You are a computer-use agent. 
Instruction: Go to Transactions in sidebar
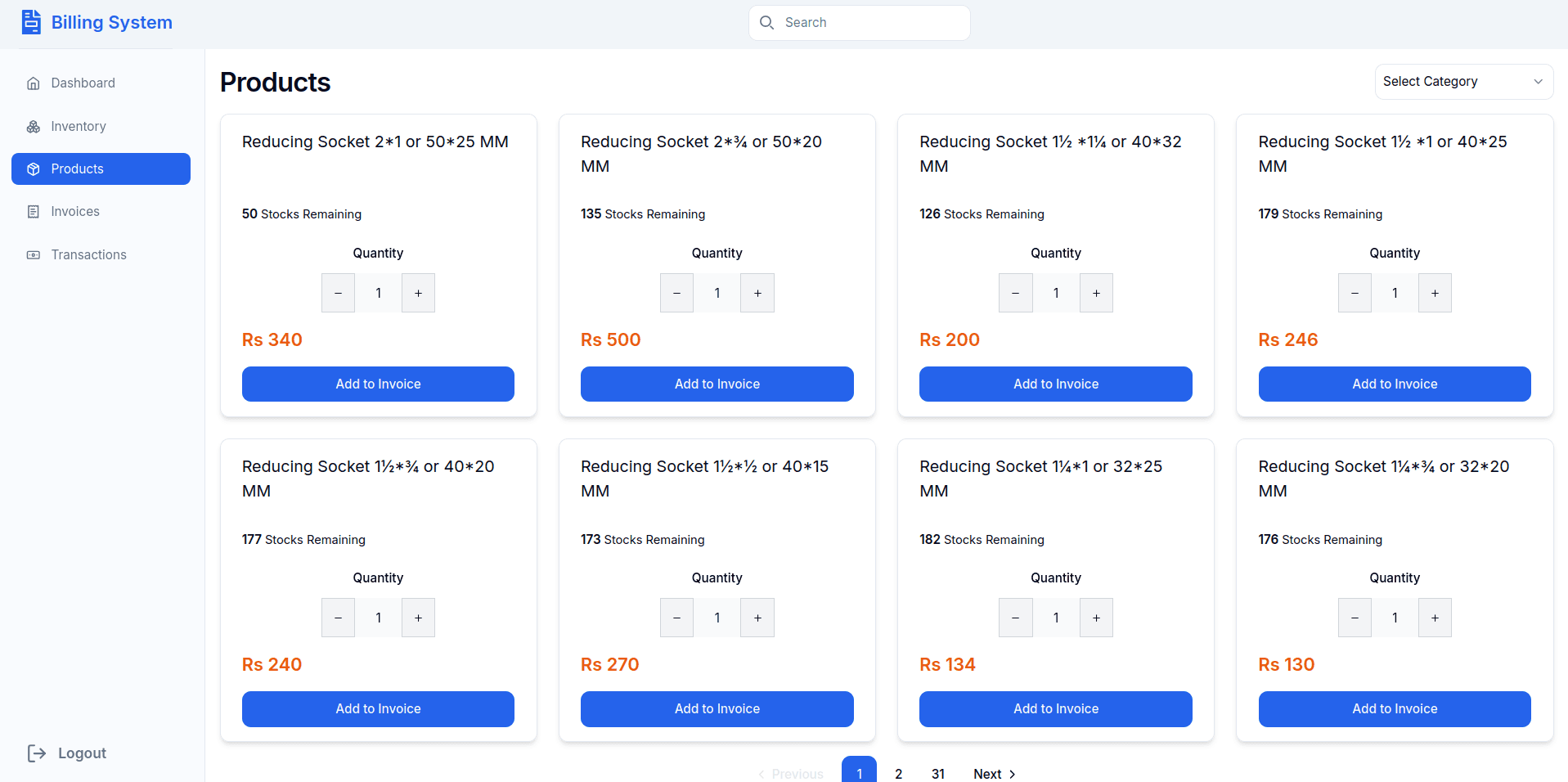(x=88, y=255)
